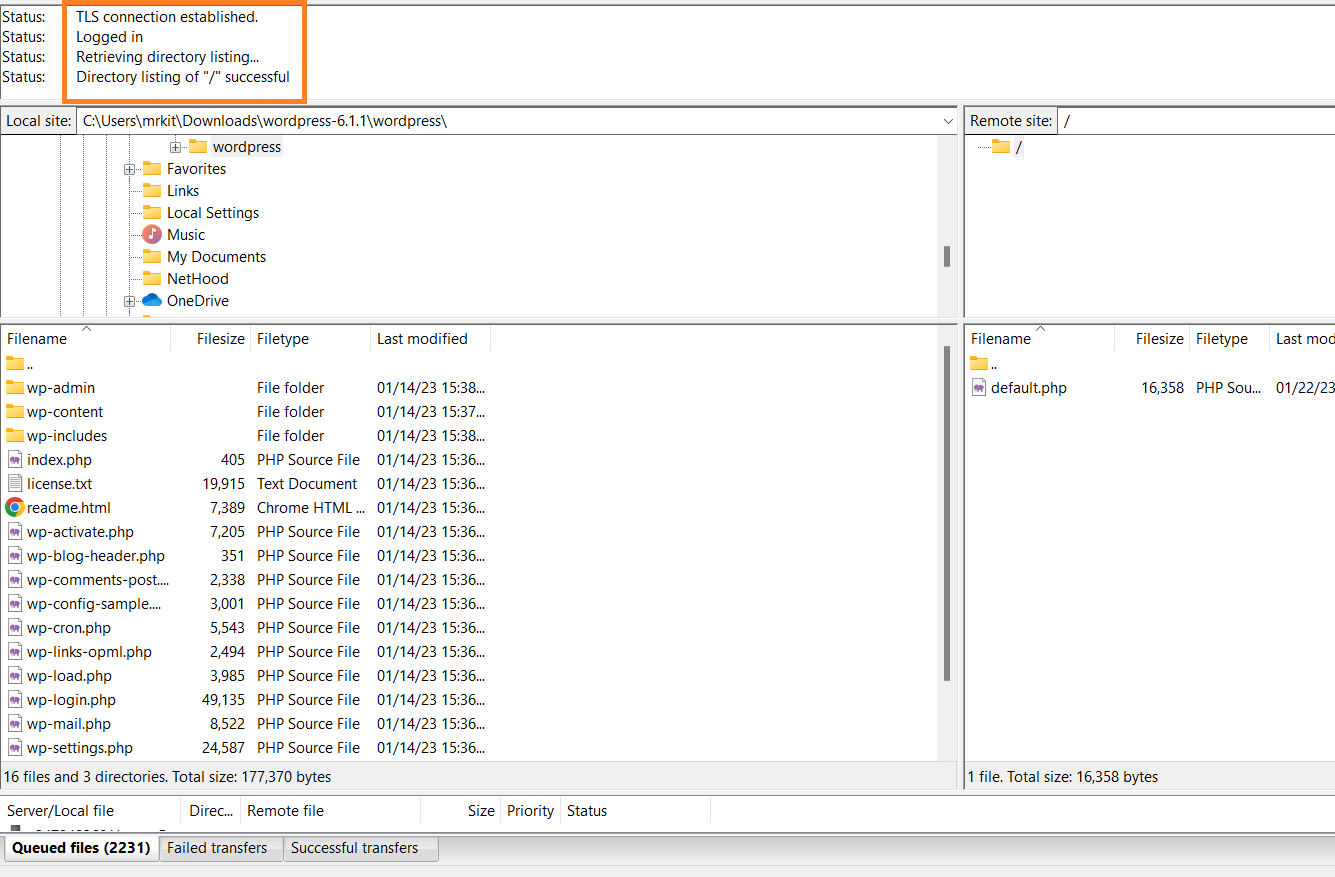Viewport: 1335px width, 877px height.
Task: Select the wp-blog-header.php file icon
Action: (x=15, y=556)
